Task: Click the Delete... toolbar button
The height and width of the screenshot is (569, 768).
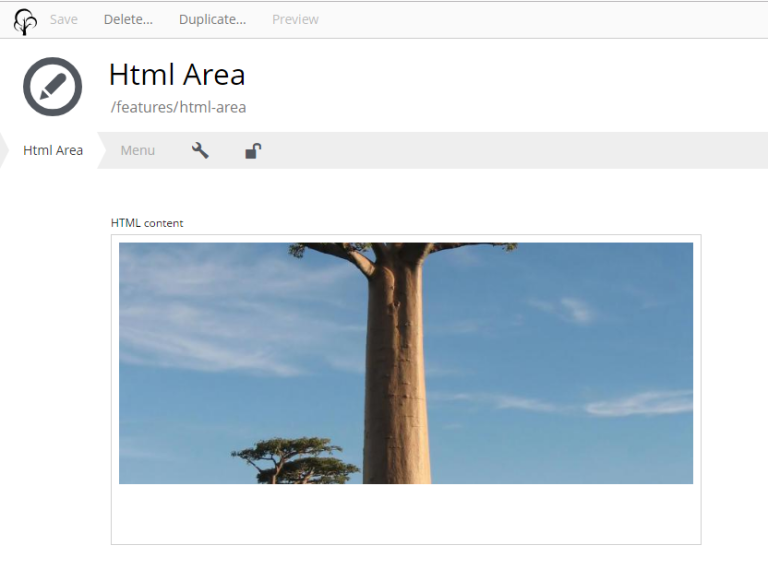Action: pyautogui.click(x=128, y=19)
